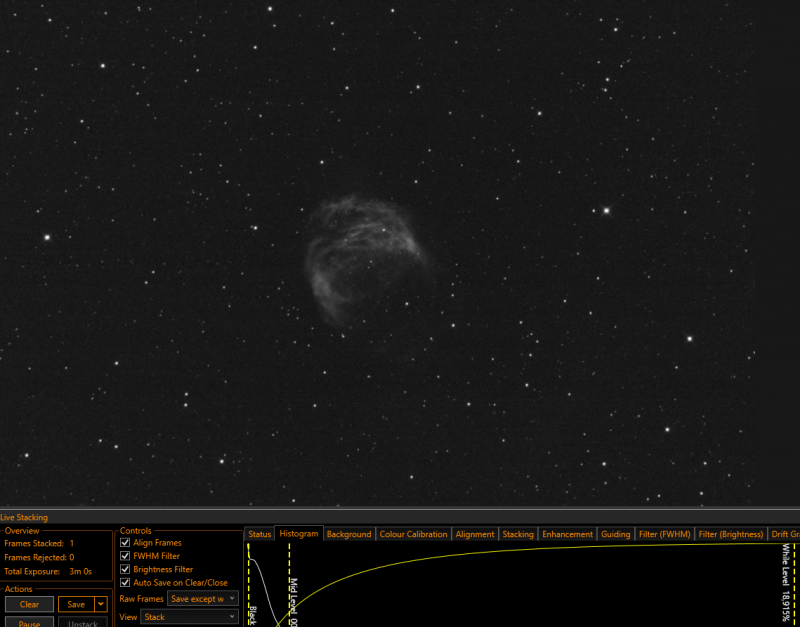
Task: Select the Filter (Brightness) tab
Action: point(731,534)
